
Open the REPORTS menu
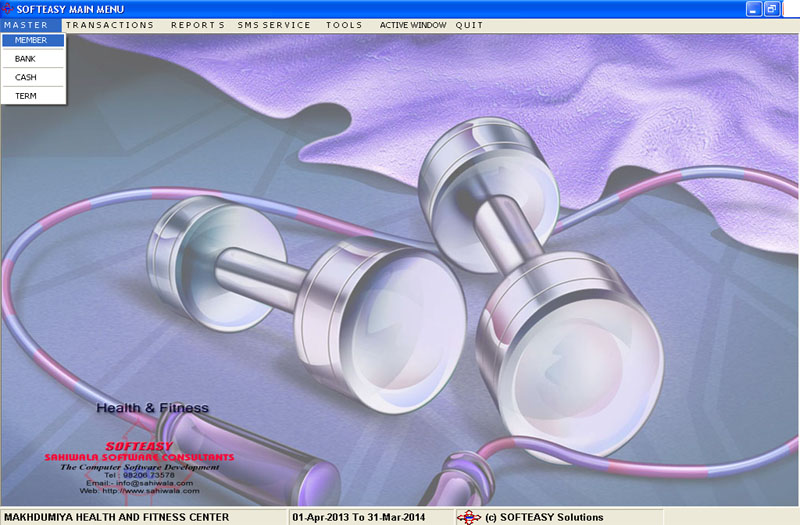[x=197, y=24]
